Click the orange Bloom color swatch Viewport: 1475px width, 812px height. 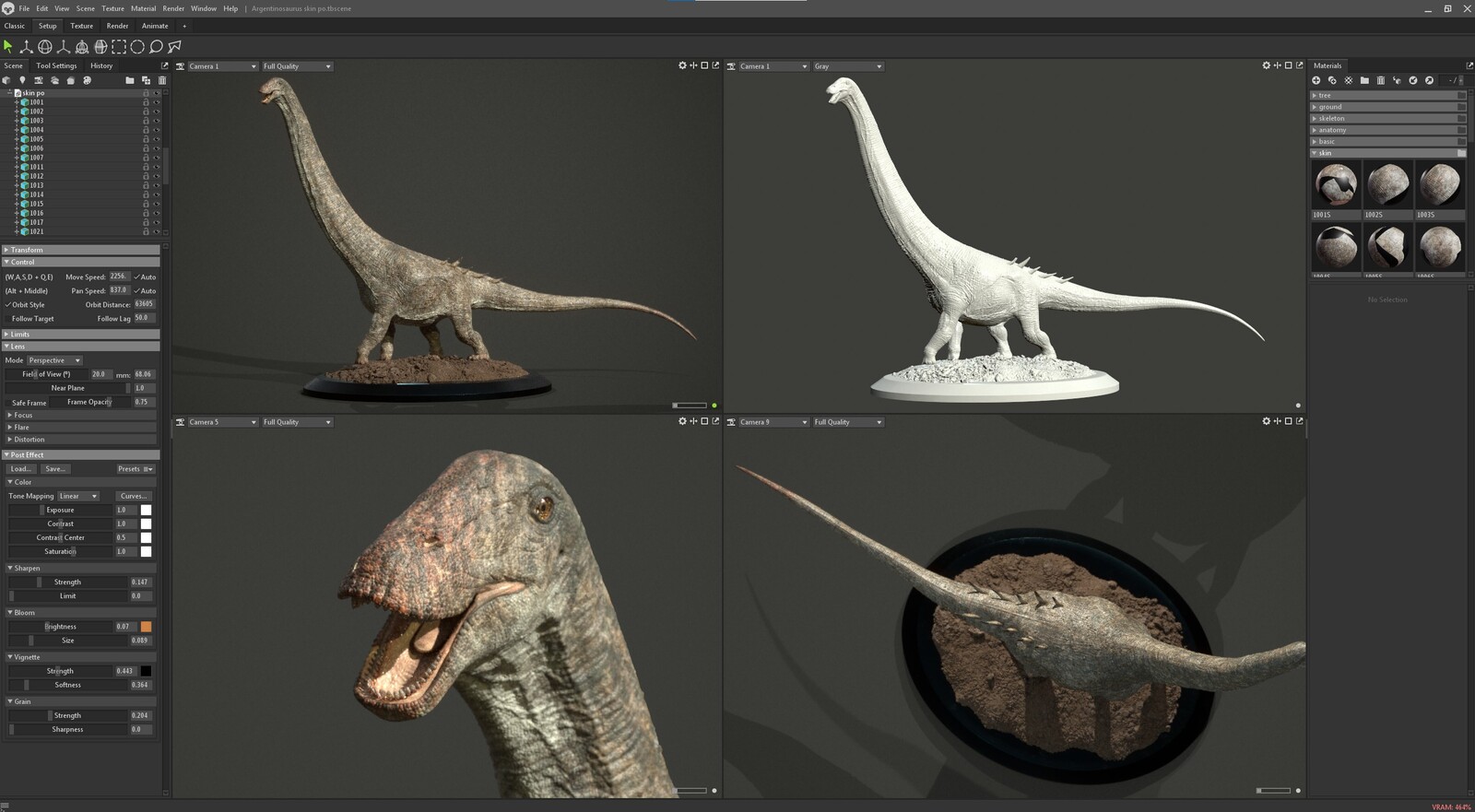tap(146, 627)
